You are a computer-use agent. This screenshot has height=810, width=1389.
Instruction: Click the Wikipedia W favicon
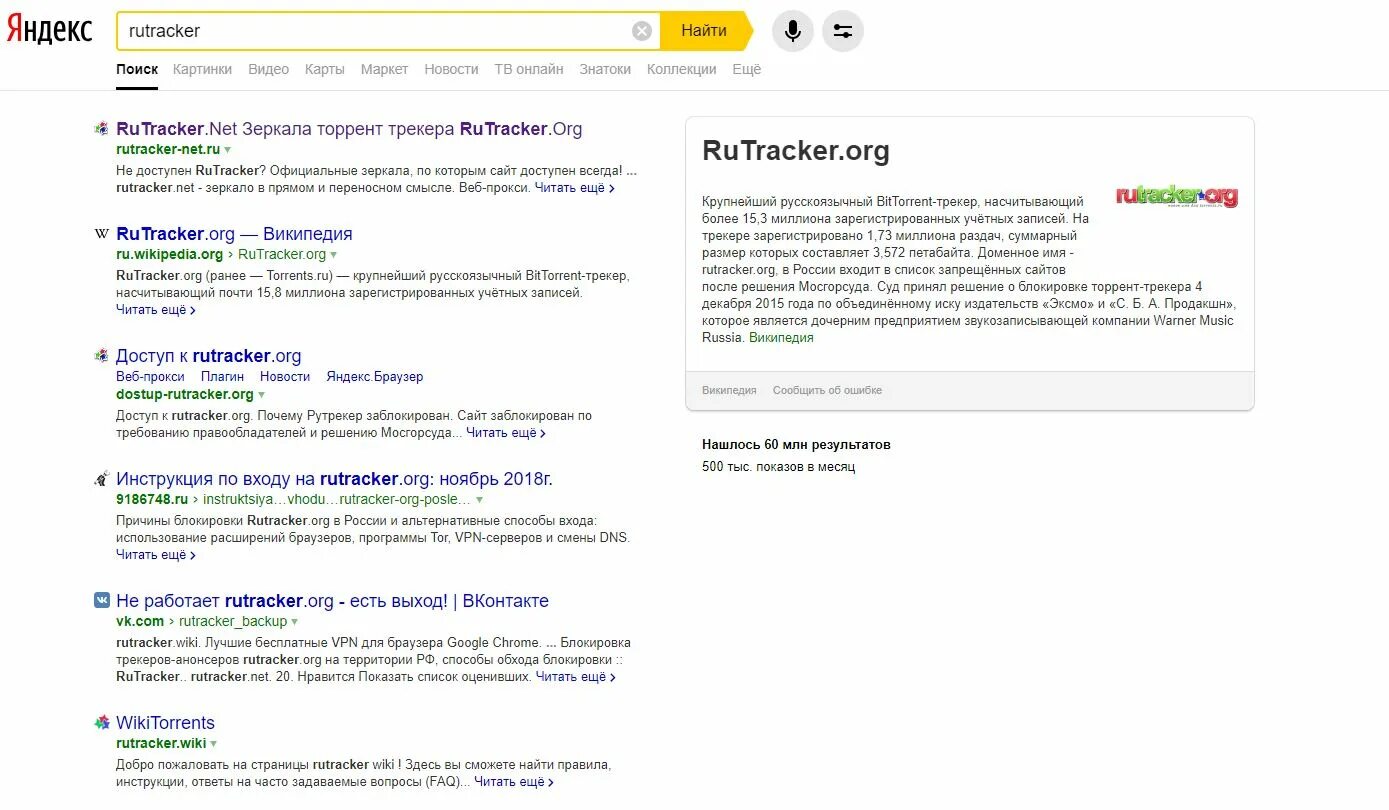point(102,234)
